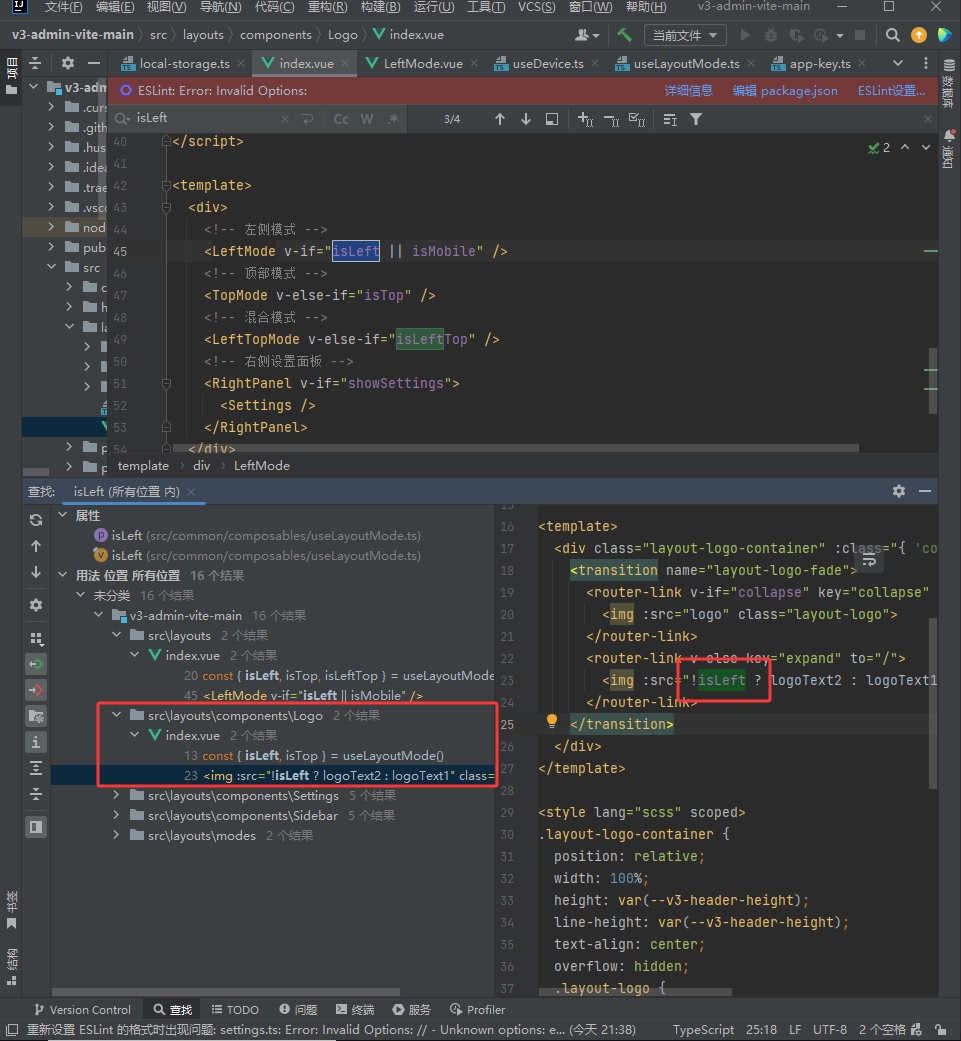
Task: Open Search Everywhere magnifier icon
Action: pos(893,35)
